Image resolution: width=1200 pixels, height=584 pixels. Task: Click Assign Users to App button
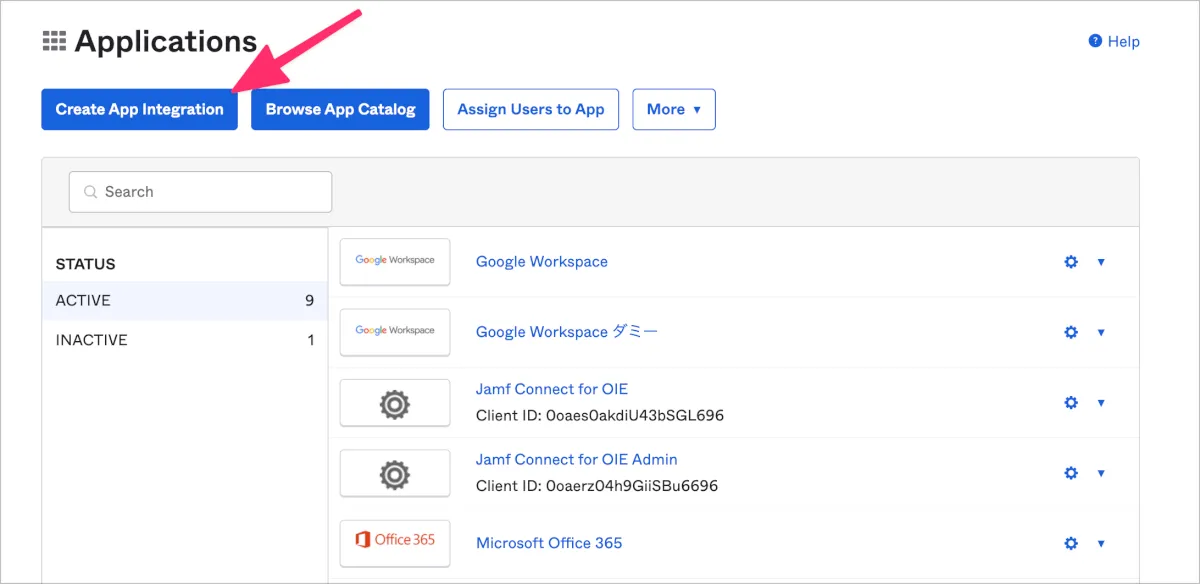click(x=531, y=110)
